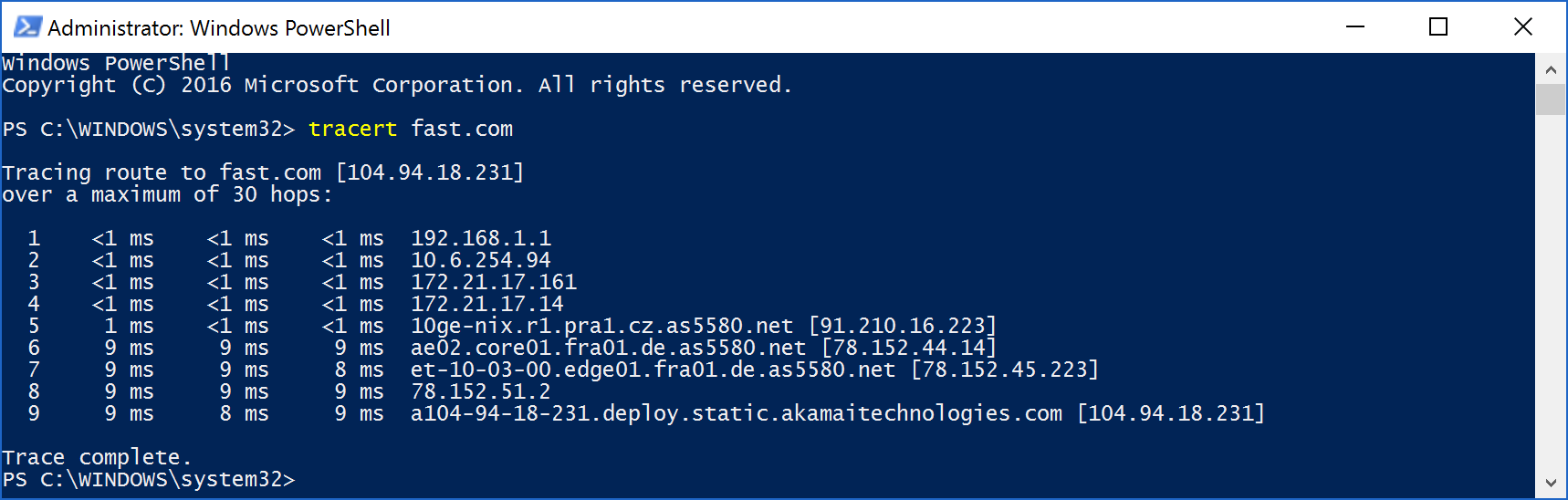This screenshot has height=500, width=1568.
Task: Click hop 3 address 172.21.17.161
Action: 494,282
